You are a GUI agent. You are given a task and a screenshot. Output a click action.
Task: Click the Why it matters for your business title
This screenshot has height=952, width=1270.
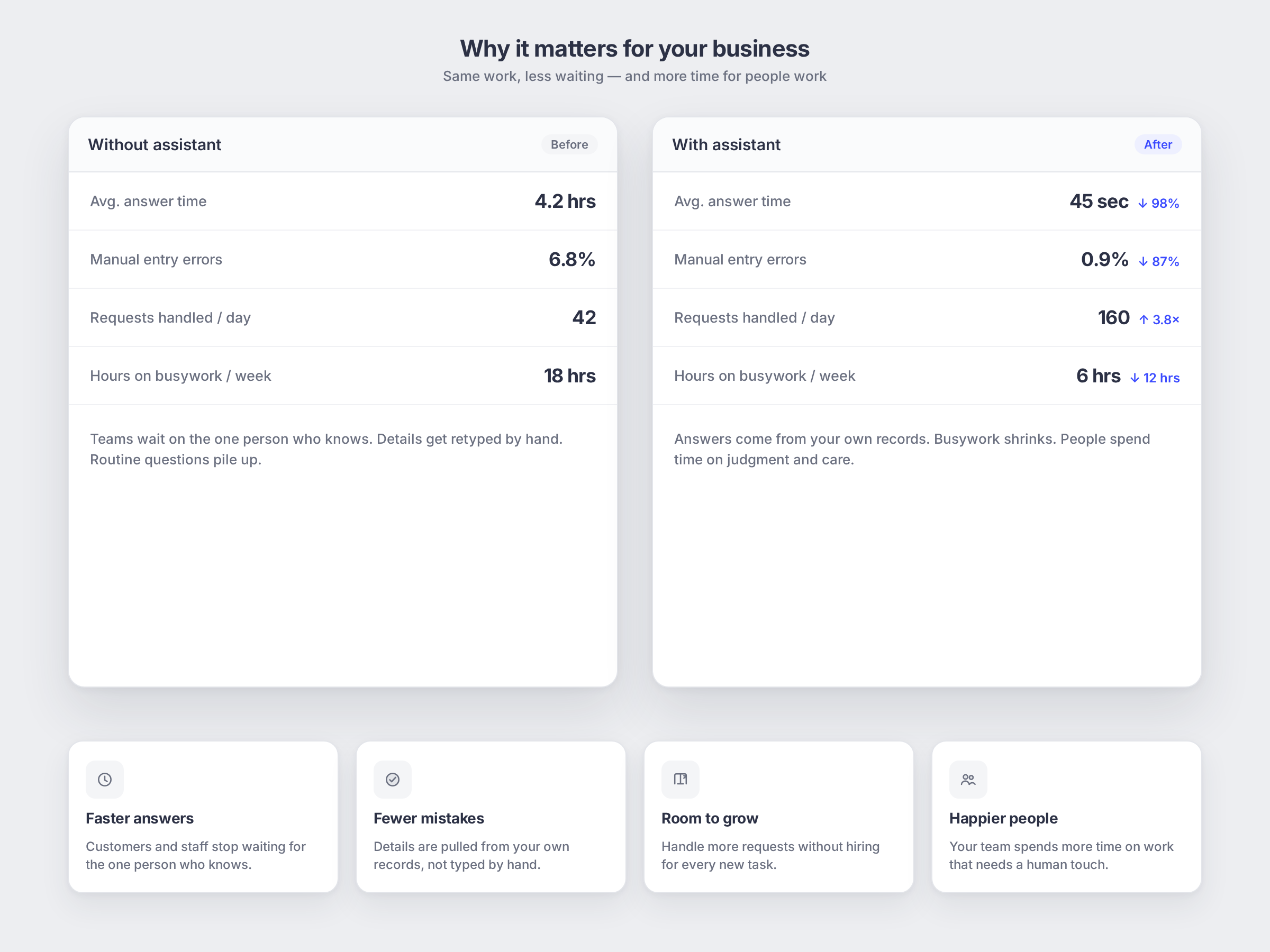pos(634,49)
